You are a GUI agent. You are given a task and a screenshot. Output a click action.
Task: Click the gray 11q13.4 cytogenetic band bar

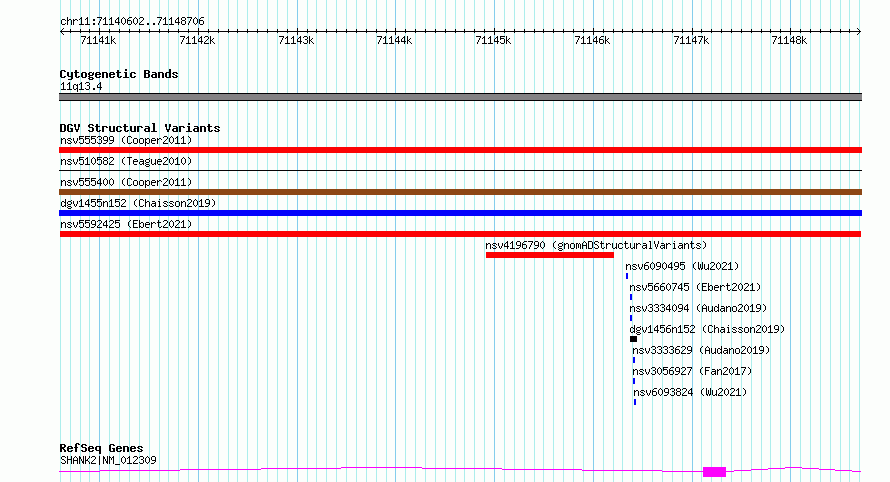coord(460,97)
